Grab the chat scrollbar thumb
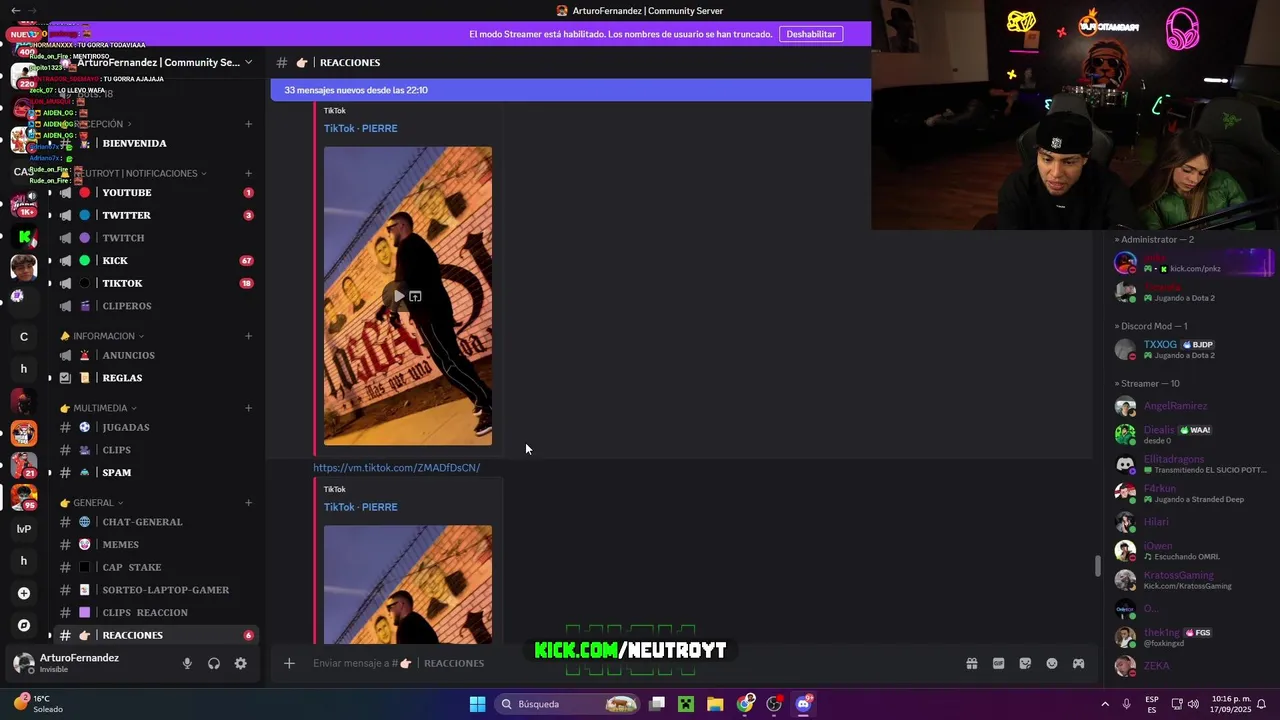The image size is (1280, 720). click(x=1098, y=566)
